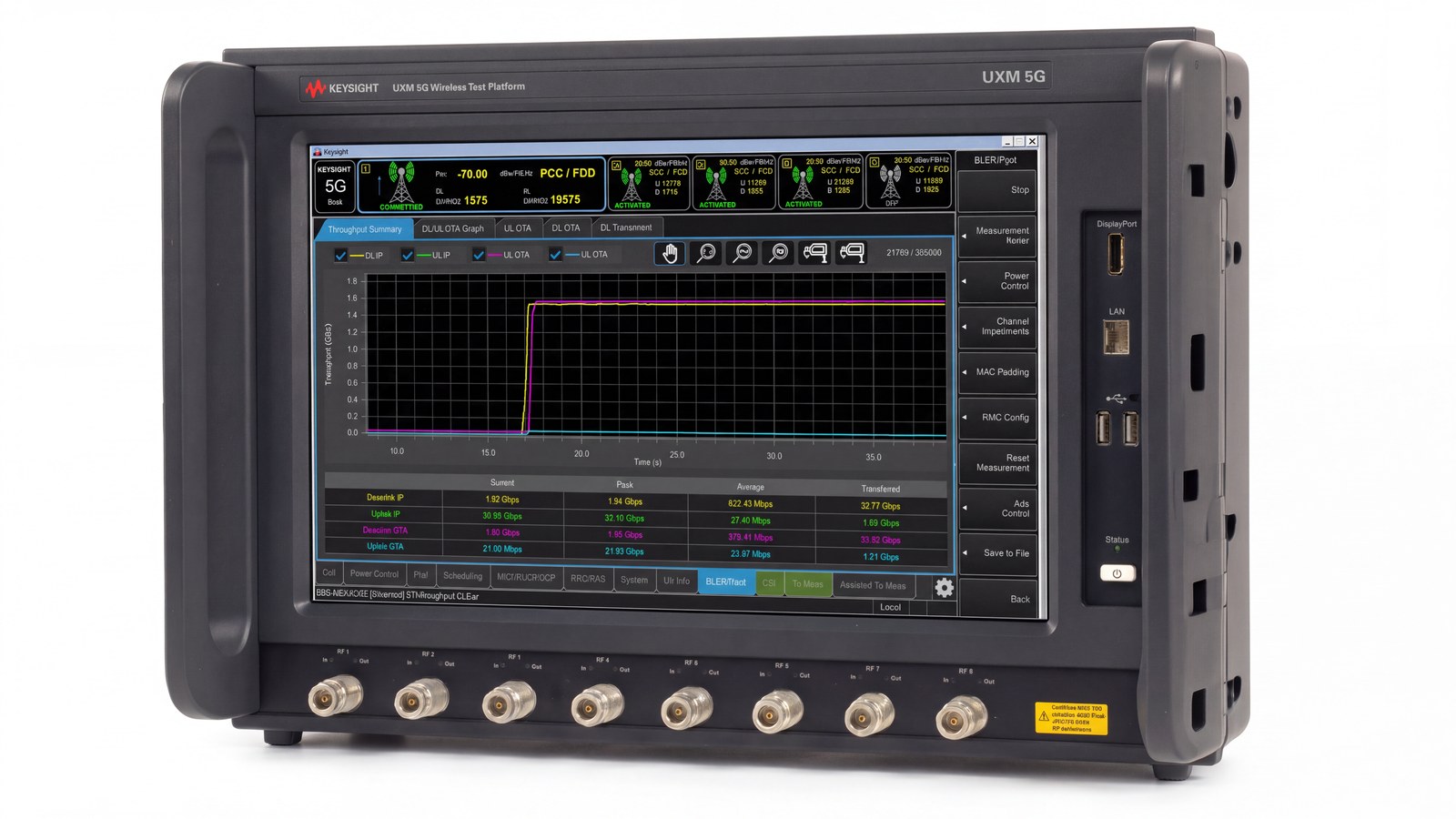Click the first magnifier zoom icon beside the hand tool
Screen dimensions: 1456x819
coord(706,253)
